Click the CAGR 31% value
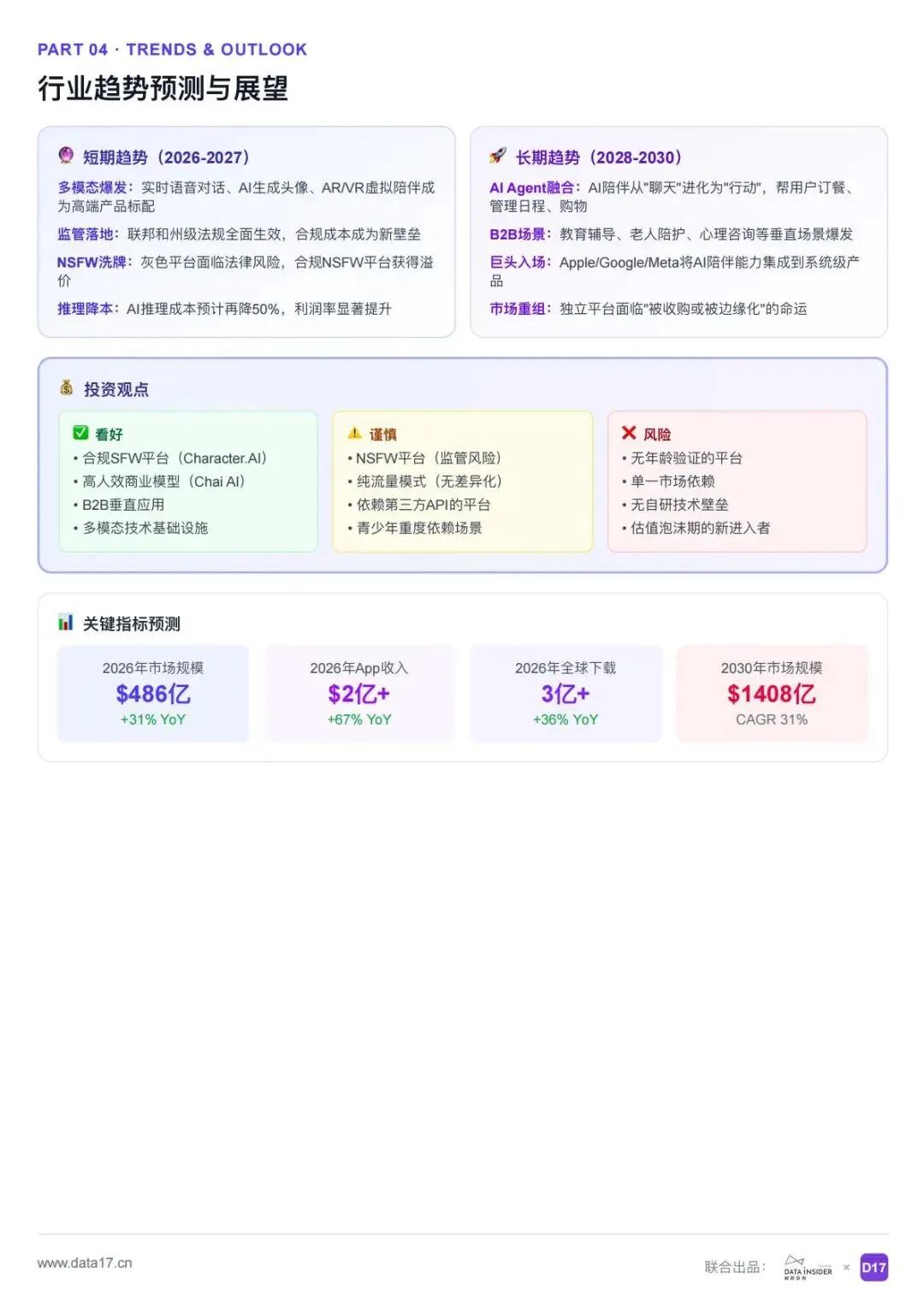The image size is (924, 1308). point(772,719)
